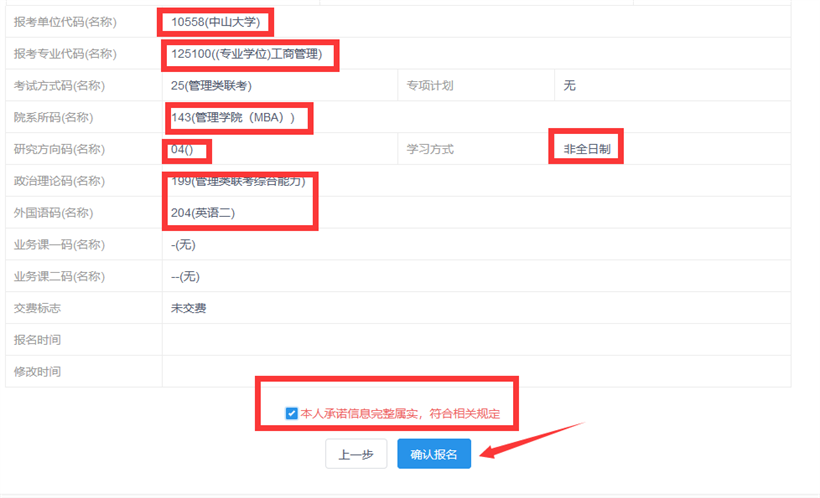Go back with the 上一步 button

coord(355,454)
